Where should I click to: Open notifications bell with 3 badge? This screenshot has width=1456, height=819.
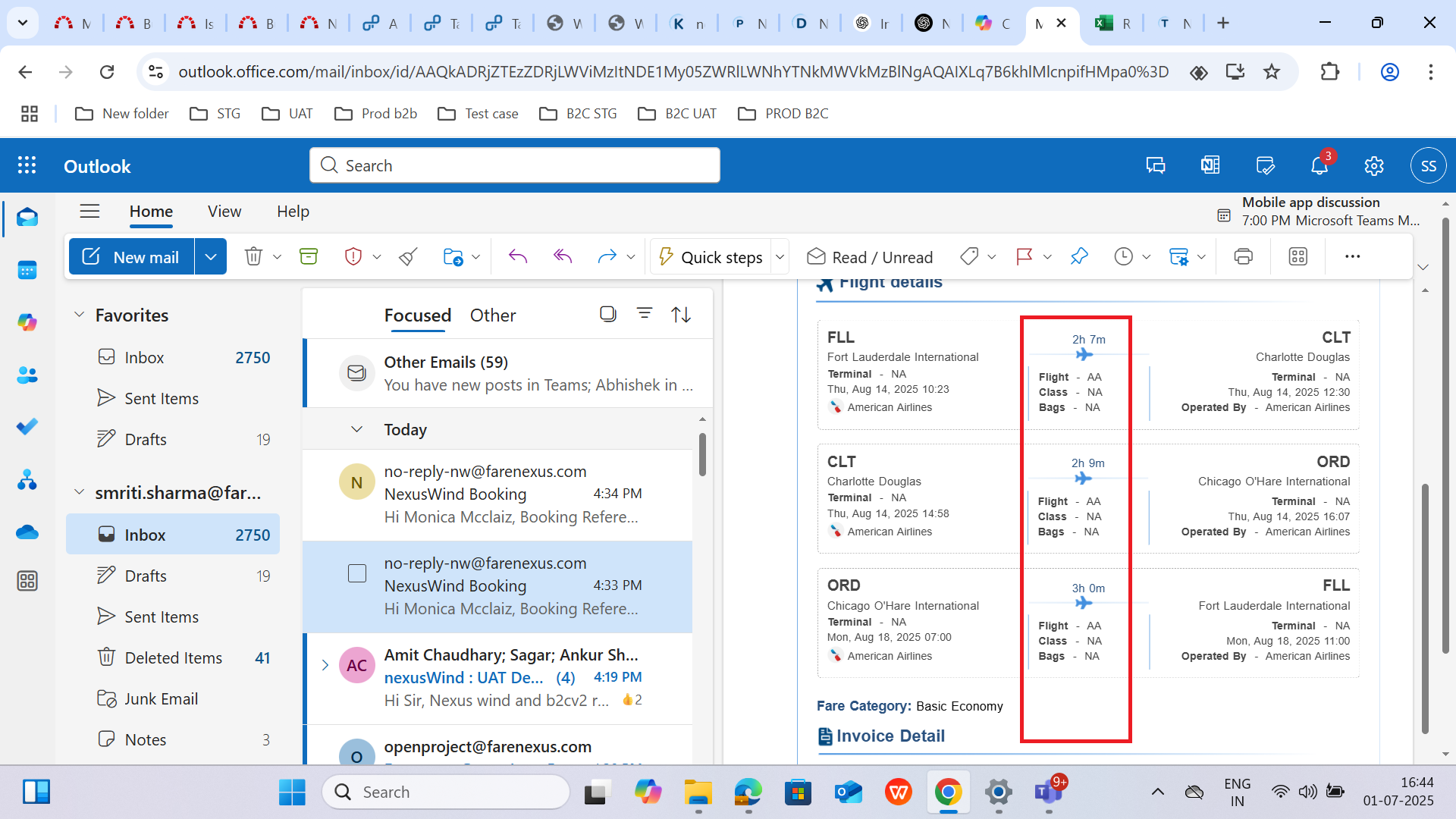[x=1319, y=165]
